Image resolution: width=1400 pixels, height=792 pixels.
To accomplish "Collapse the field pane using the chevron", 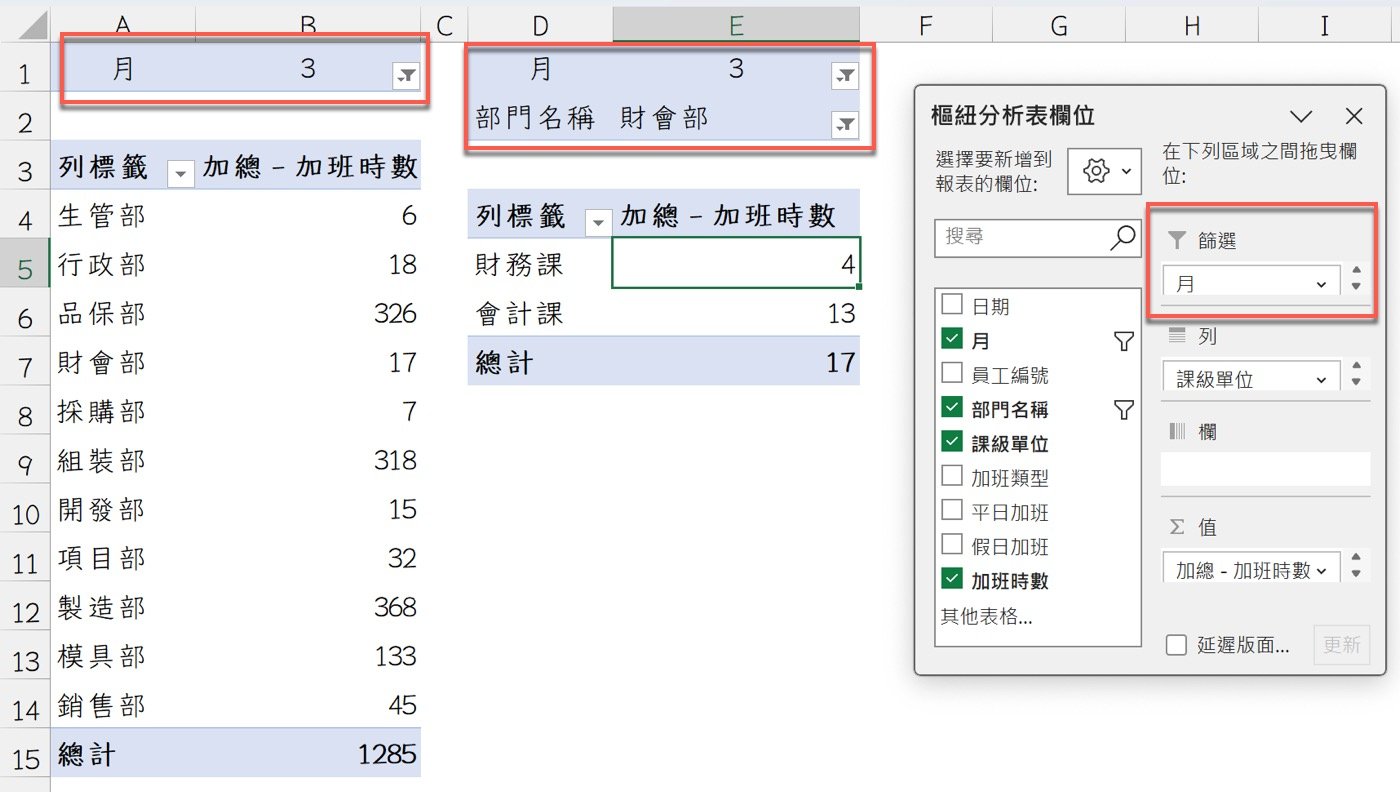I will pos(1301,116).
